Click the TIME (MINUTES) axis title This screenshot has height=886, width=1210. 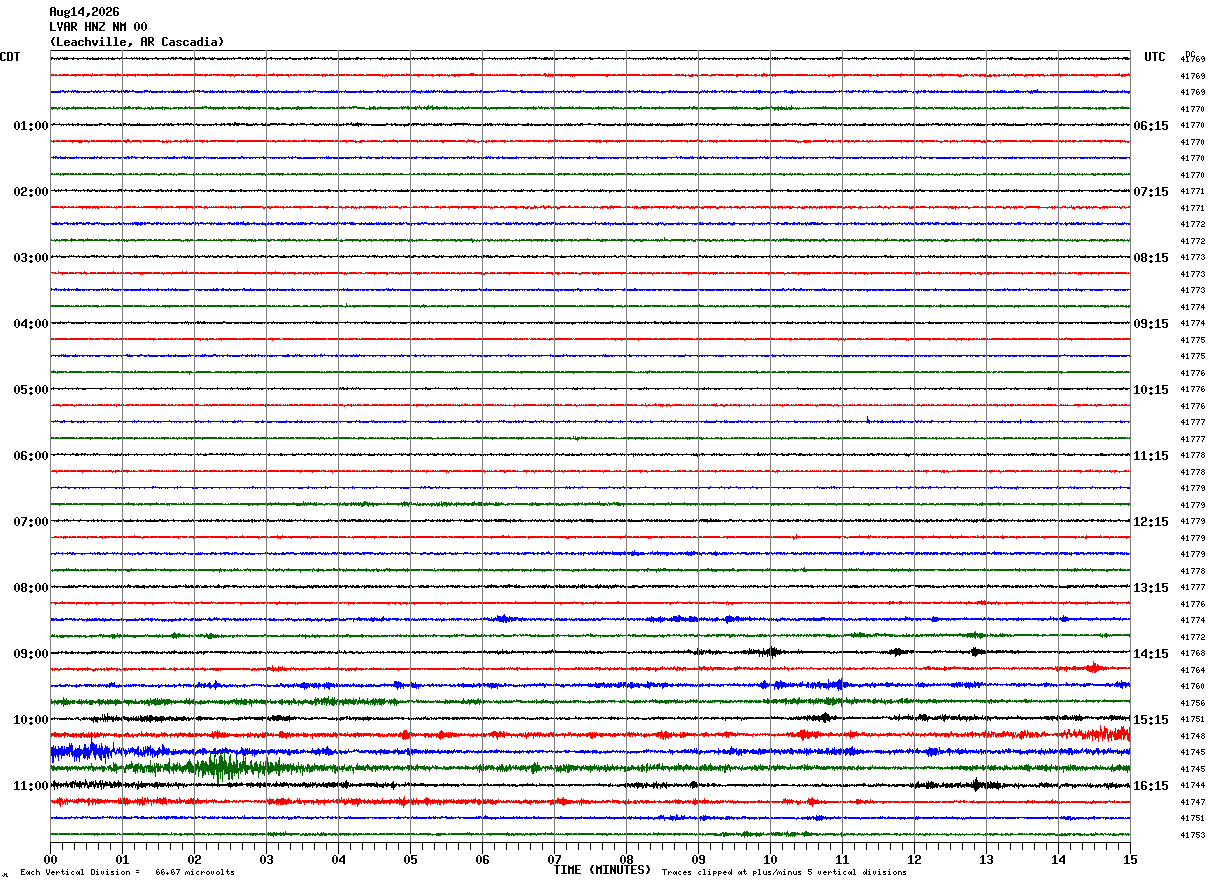[x=602, y=870]
